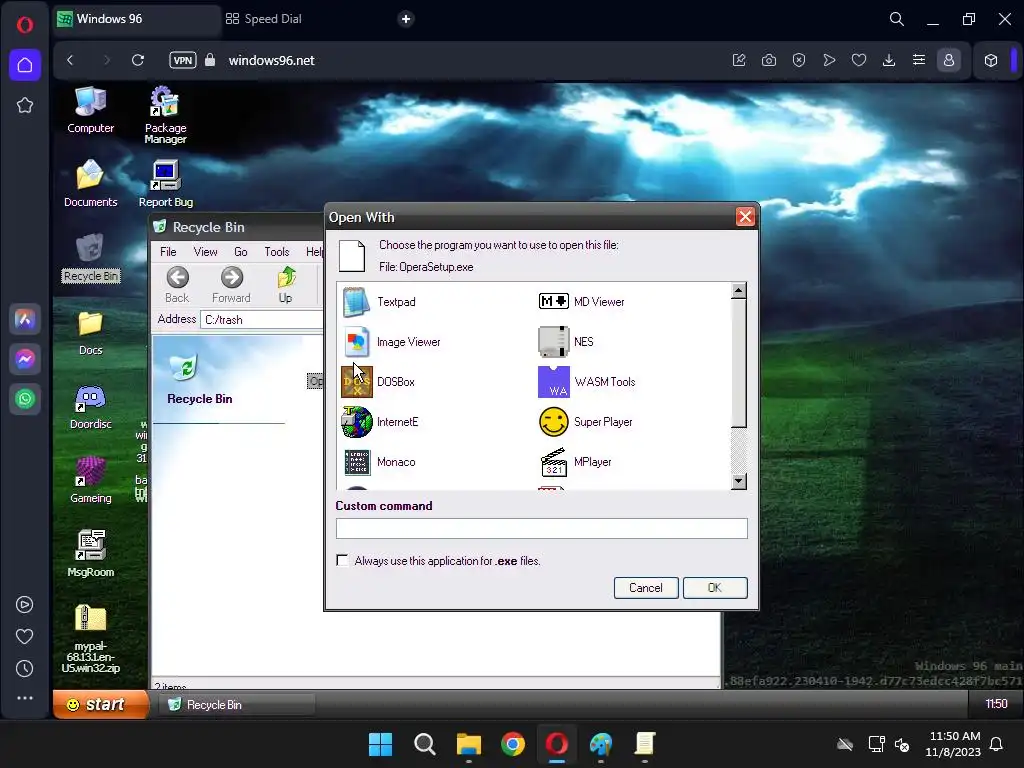
Task: Pick NES emulator icon
Action: [x=553, y=342]
